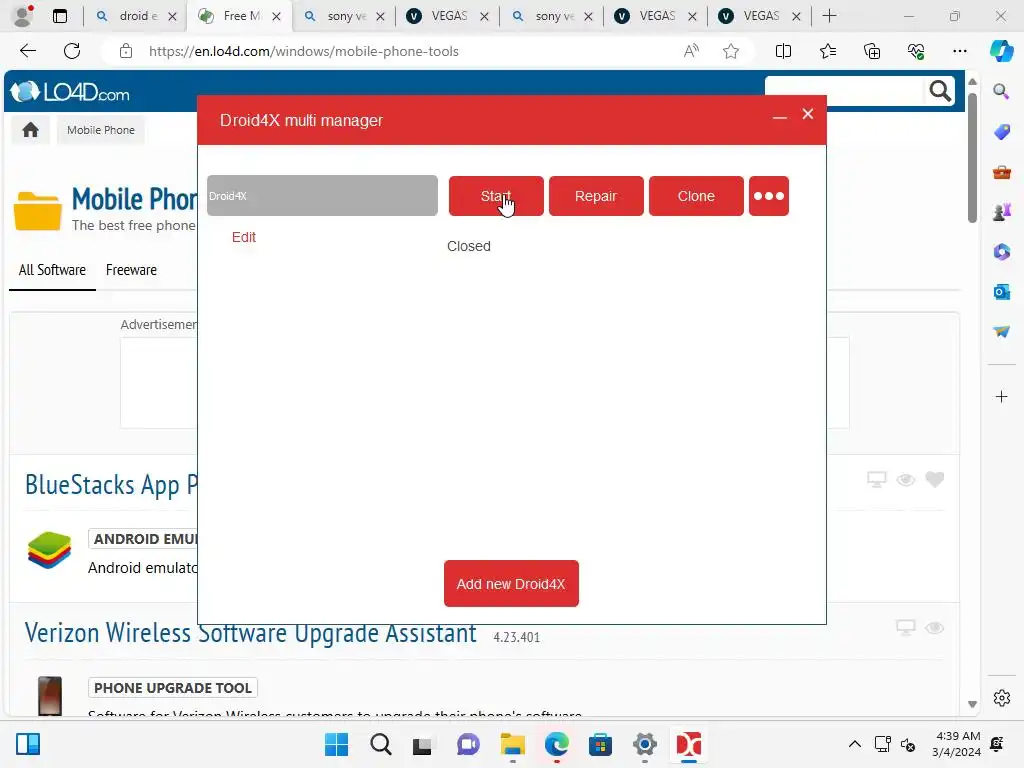Image resolution: width=1024 pixels, height=768 pixels.
Task: Click the Verizon phone thumbnail
Action: 50,696
